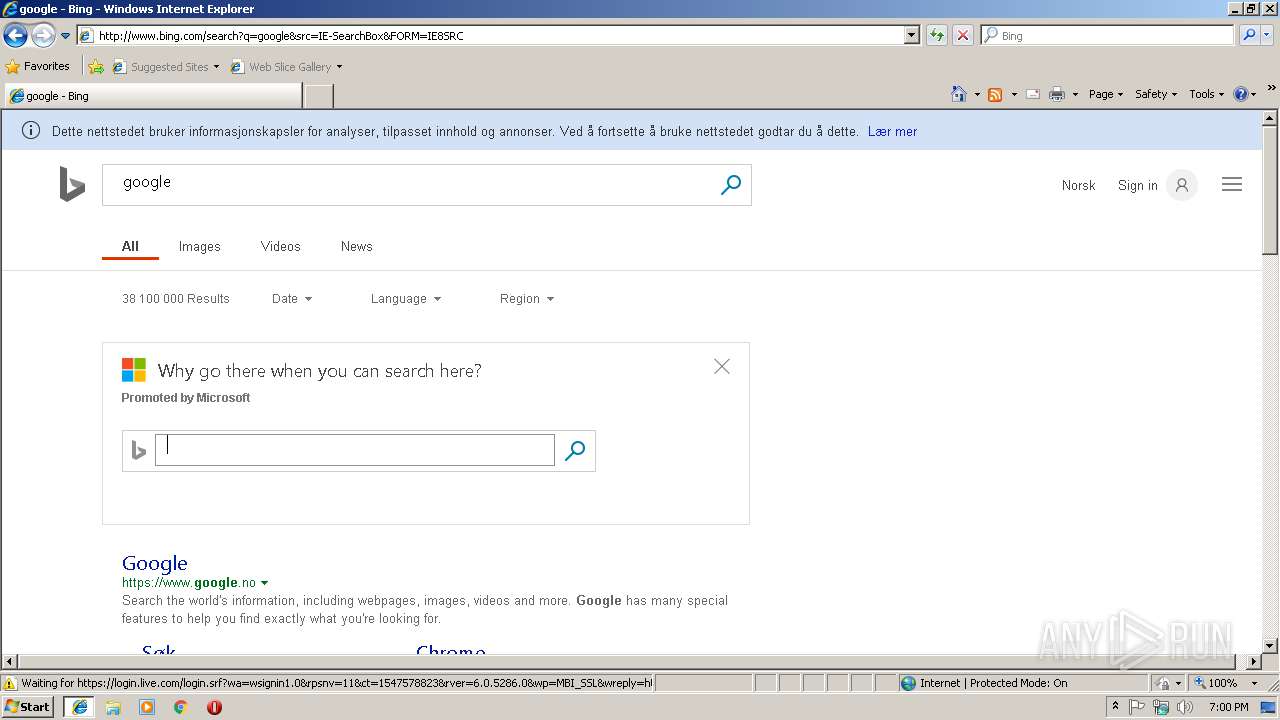Open the search provider dropdown arrow
Image resolution: width=1280 pixels, height=720 pixels.
1267,35
